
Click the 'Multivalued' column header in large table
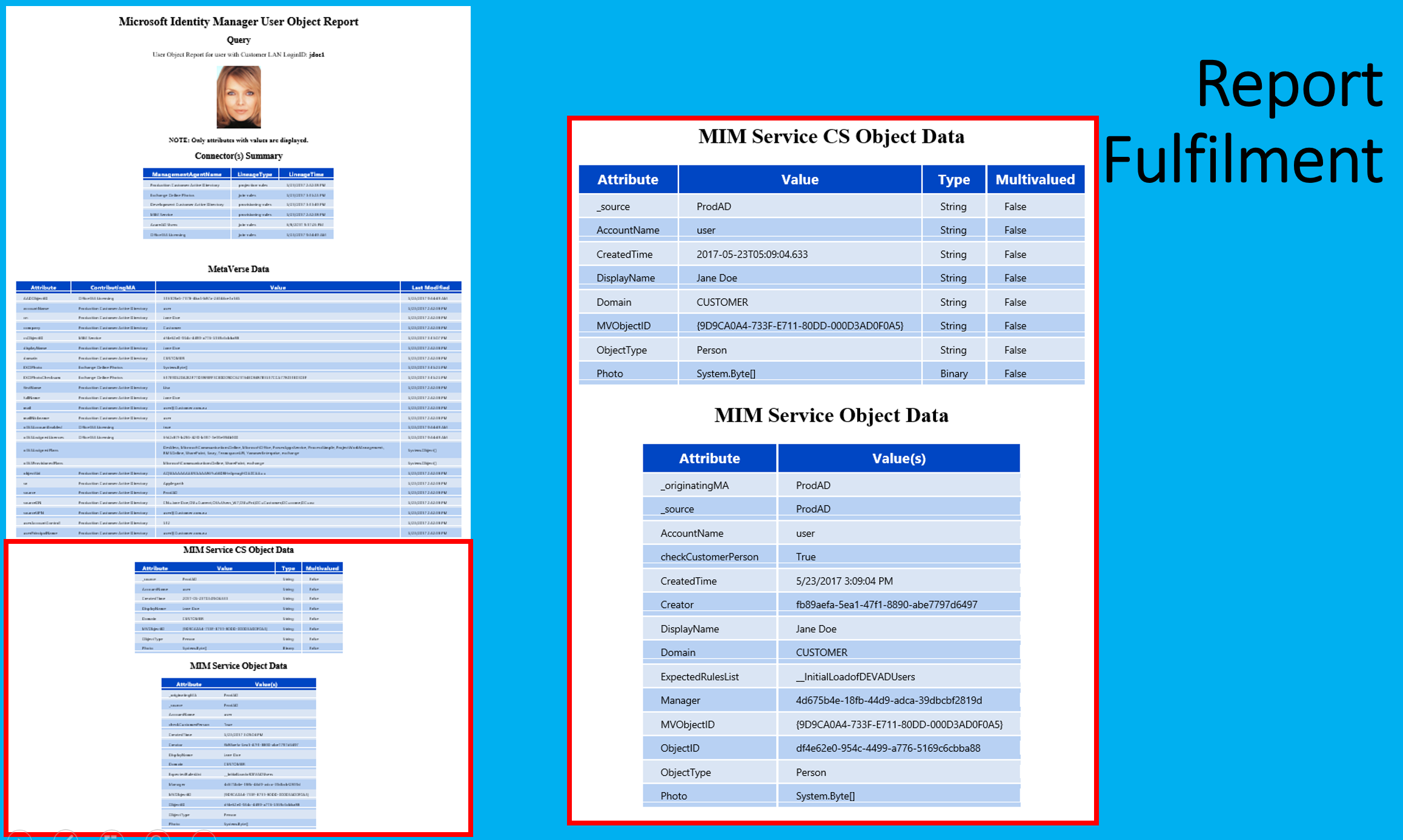[x=1035, y=179]
